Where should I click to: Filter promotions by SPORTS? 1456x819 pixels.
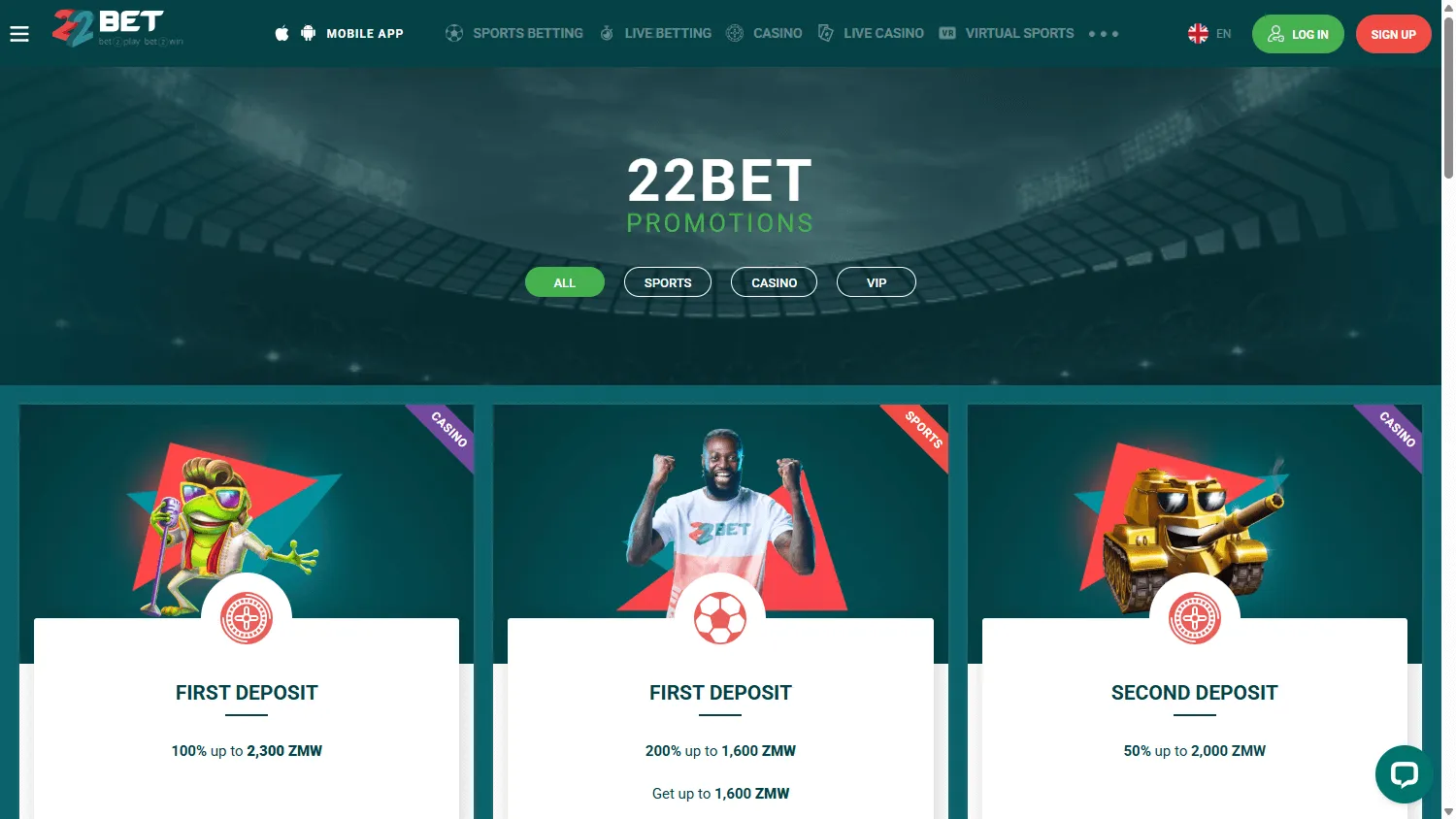pyautogui.click(x=668, y=282)
